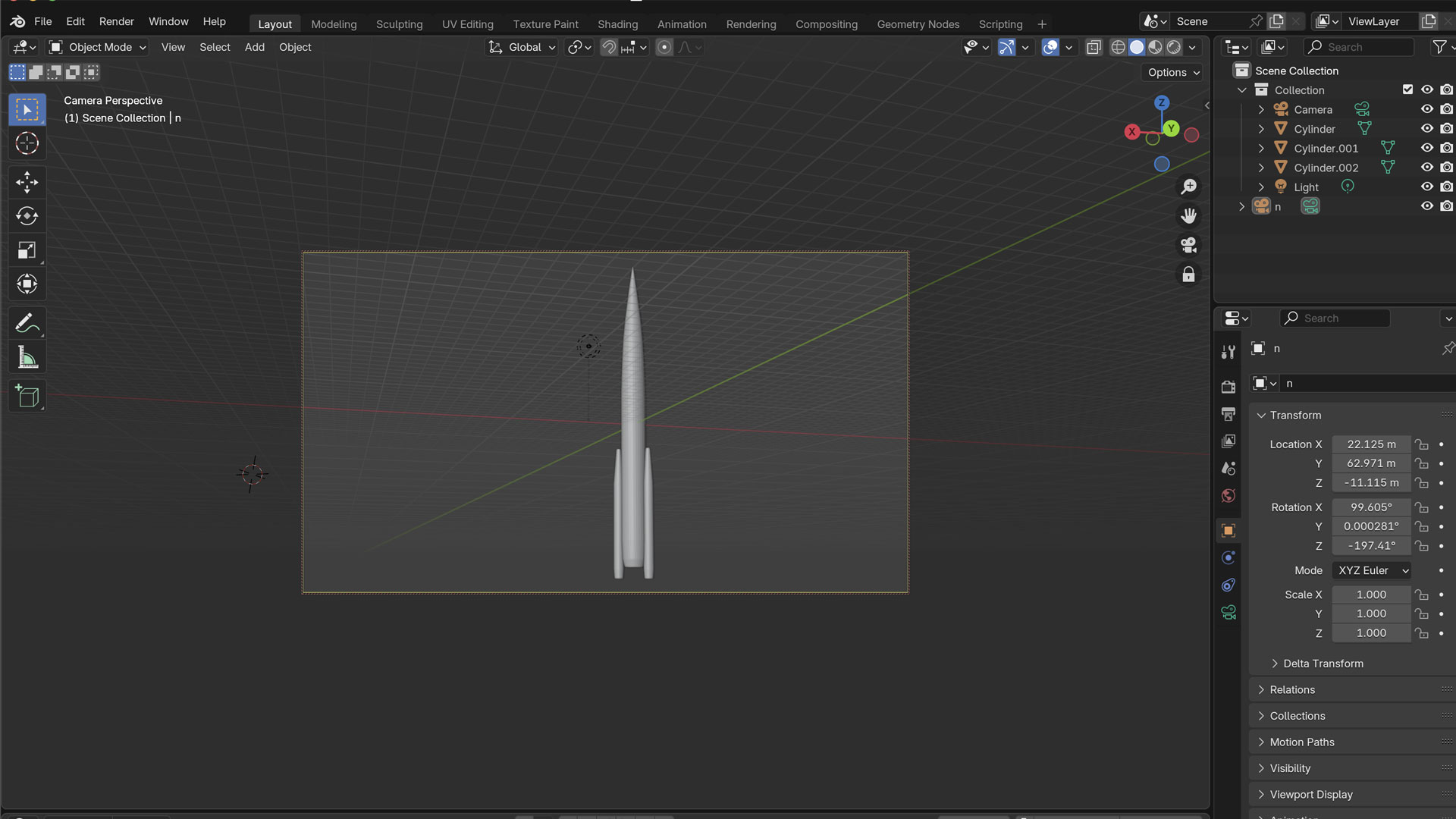Screen dimensions: 1456x819
Task: Expand the Delta Transform panel
Action: tap(1323, 664)
